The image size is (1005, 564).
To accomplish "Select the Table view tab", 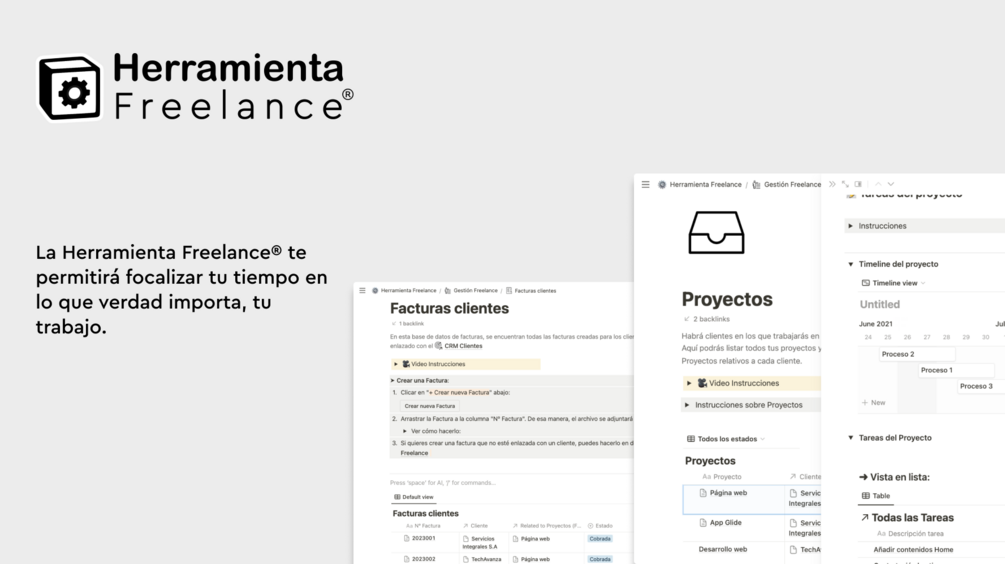I will point(876,495).
